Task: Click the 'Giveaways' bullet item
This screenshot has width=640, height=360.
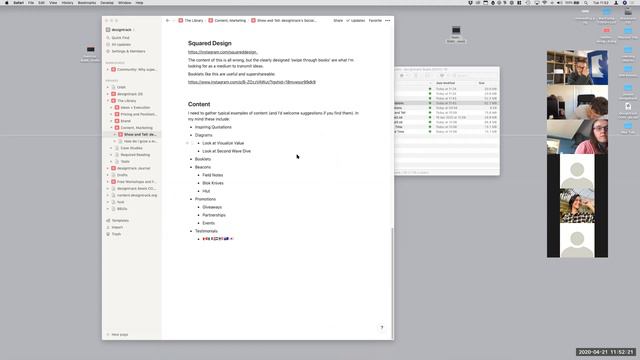Action: [212, 207]
